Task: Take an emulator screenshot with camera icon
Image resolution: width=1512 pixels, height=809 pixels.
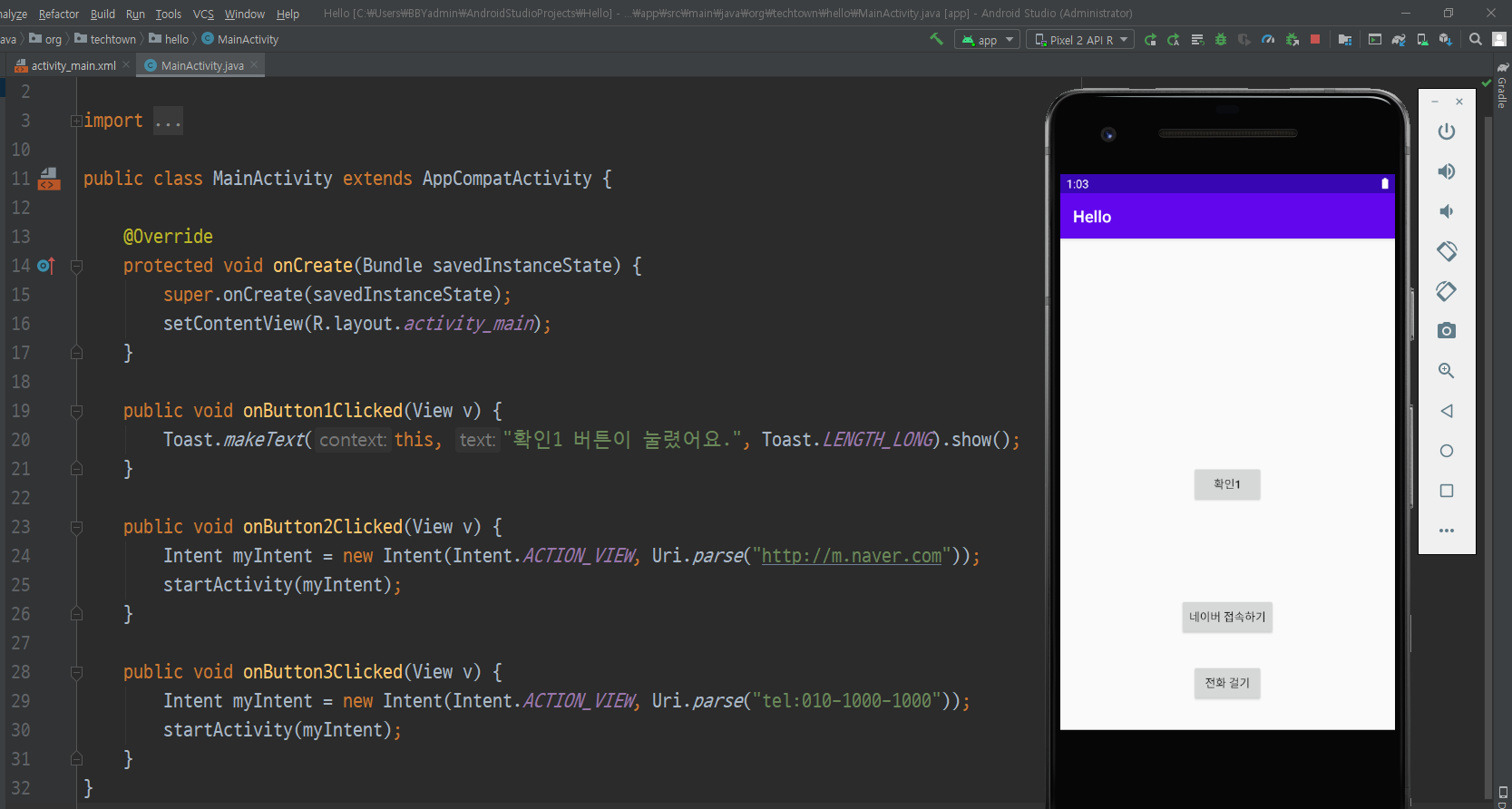Action: point(1447,331)
